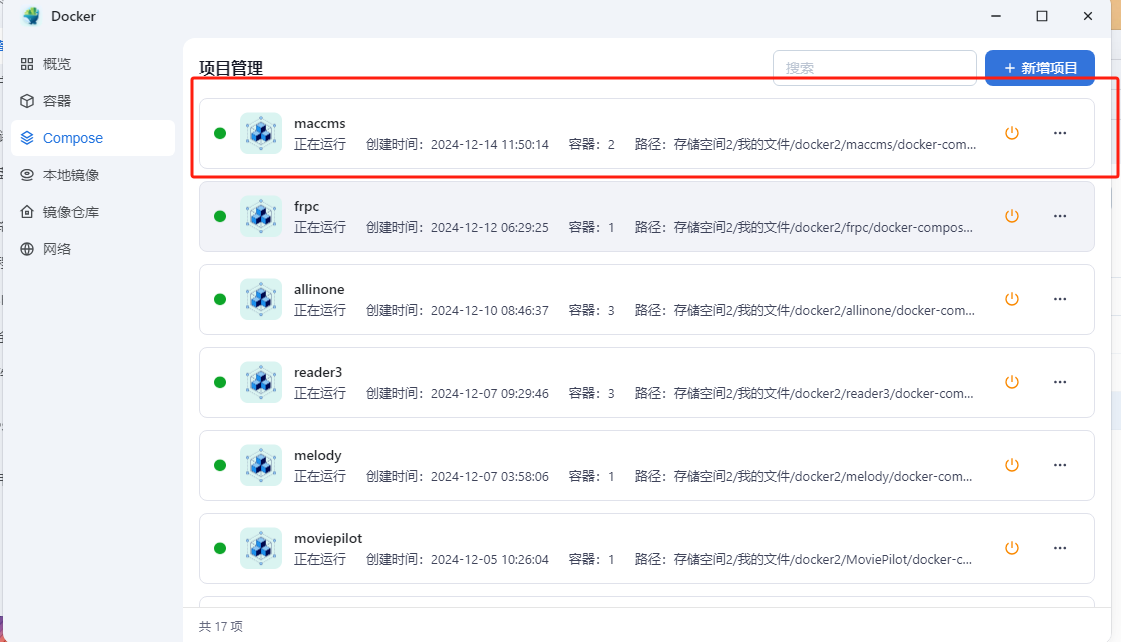Click the maccms project name

tap(320, 123)
